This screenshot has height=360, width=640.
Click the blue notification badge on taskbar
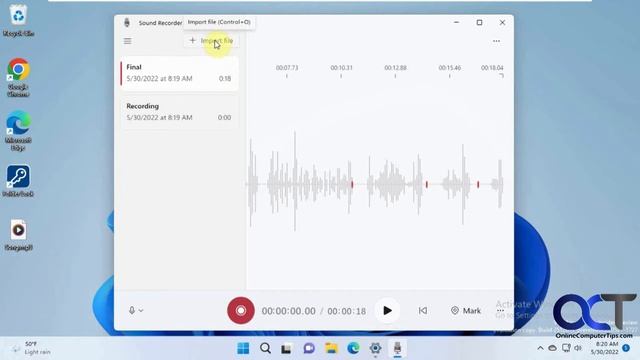[626, 348]
